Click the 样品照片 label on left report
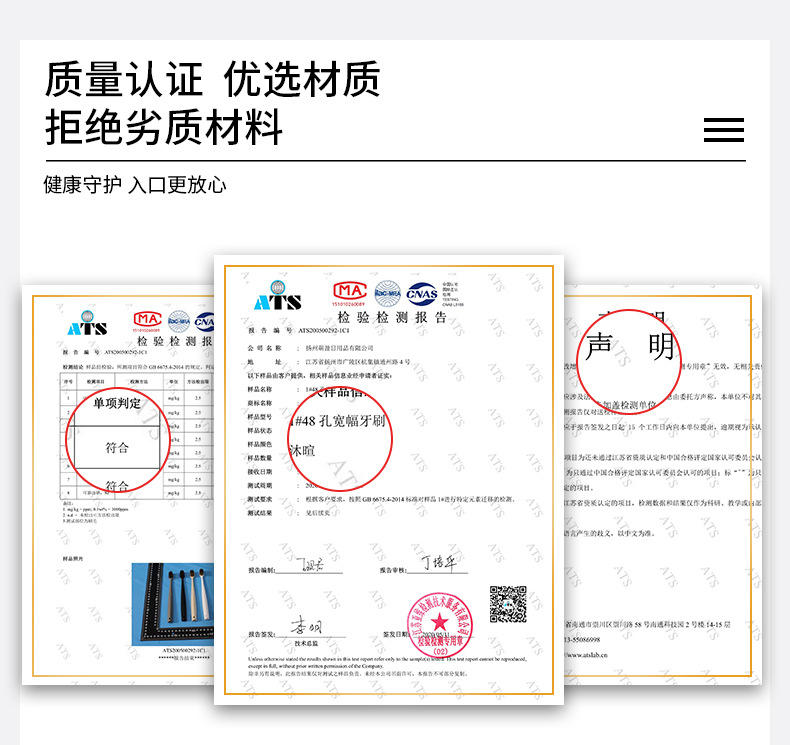Image resolution: width=790 pixels, height=745 pixels. (x=74, y=559)
